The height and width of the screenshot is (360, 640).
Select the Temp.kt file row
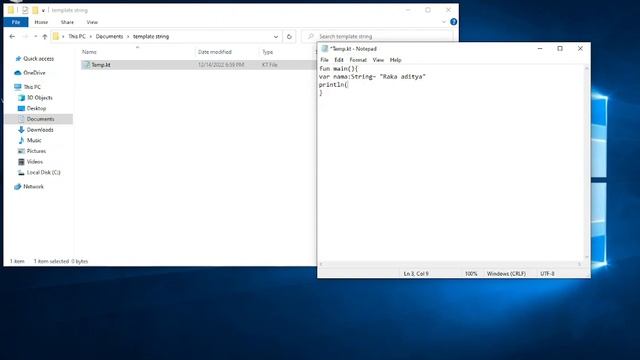pos(198,64)
